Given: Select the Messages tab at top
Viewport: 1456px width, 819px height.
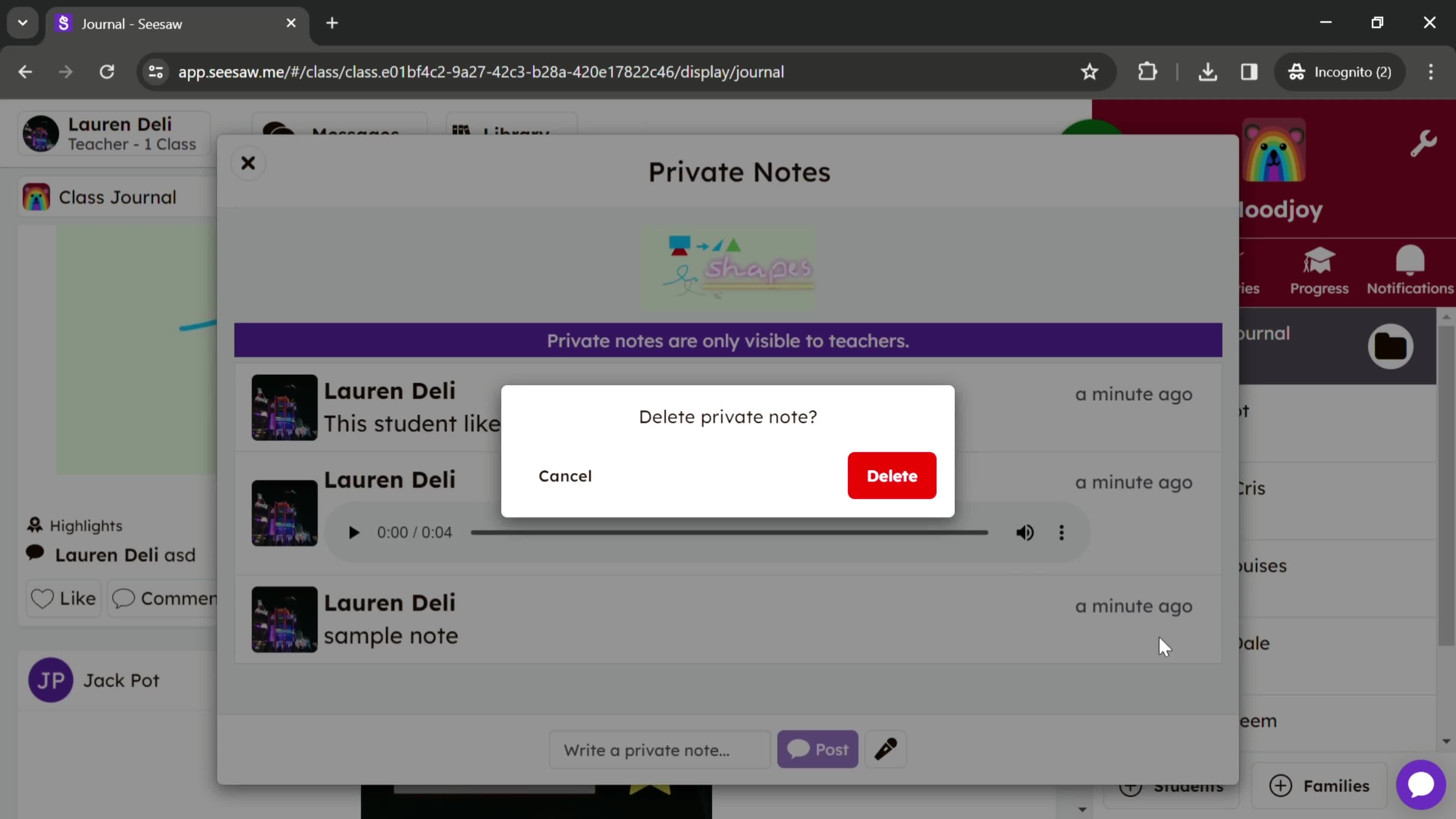Looking at the screenshot, I should pyautogui.click(x=355, y=134).
